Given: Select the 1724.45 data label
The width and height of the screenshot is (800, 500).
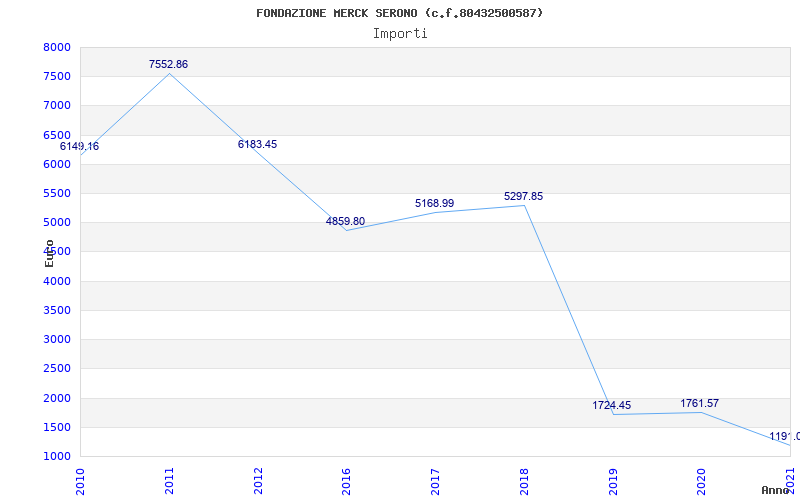Looking at the screenshot, I should click(x=612, y=406).
